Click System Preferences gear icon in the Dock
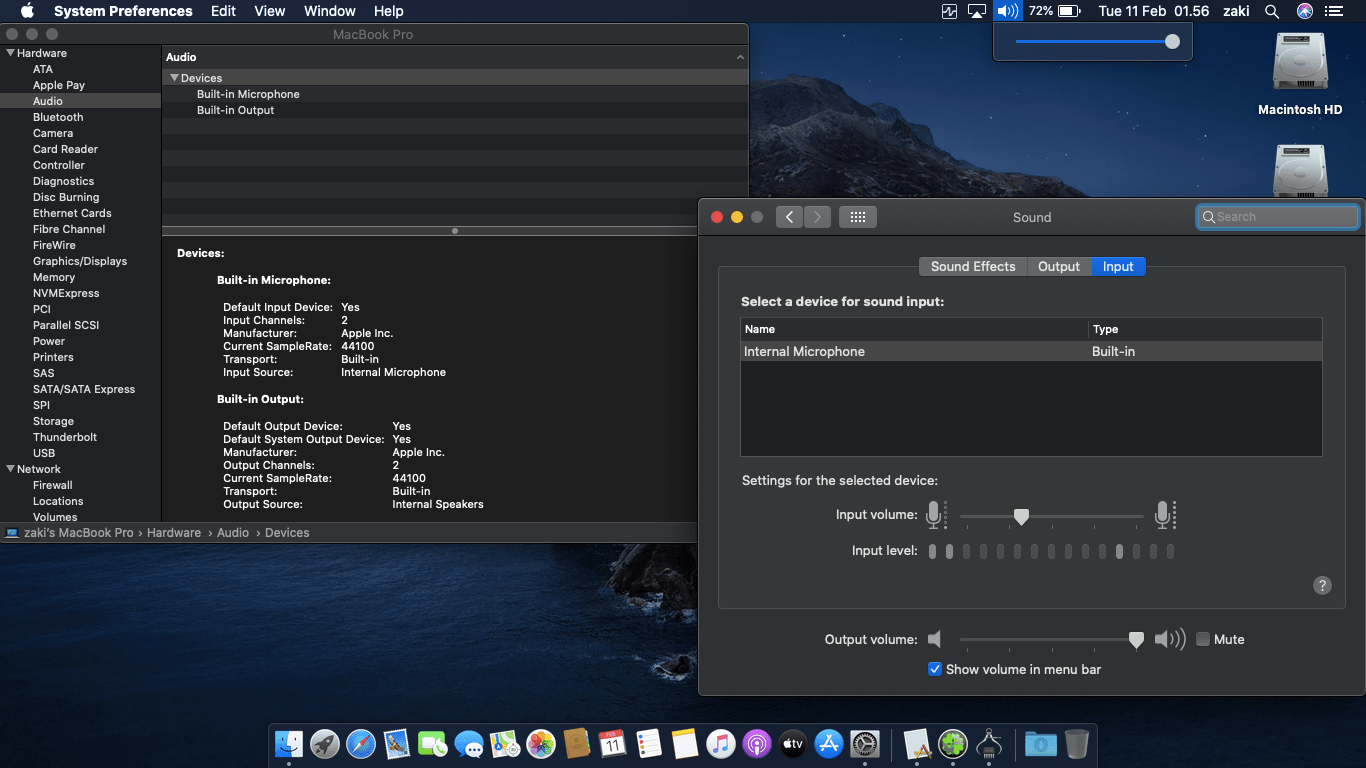Viewport: 1366px width, 768px height. (x=865, y=744)
